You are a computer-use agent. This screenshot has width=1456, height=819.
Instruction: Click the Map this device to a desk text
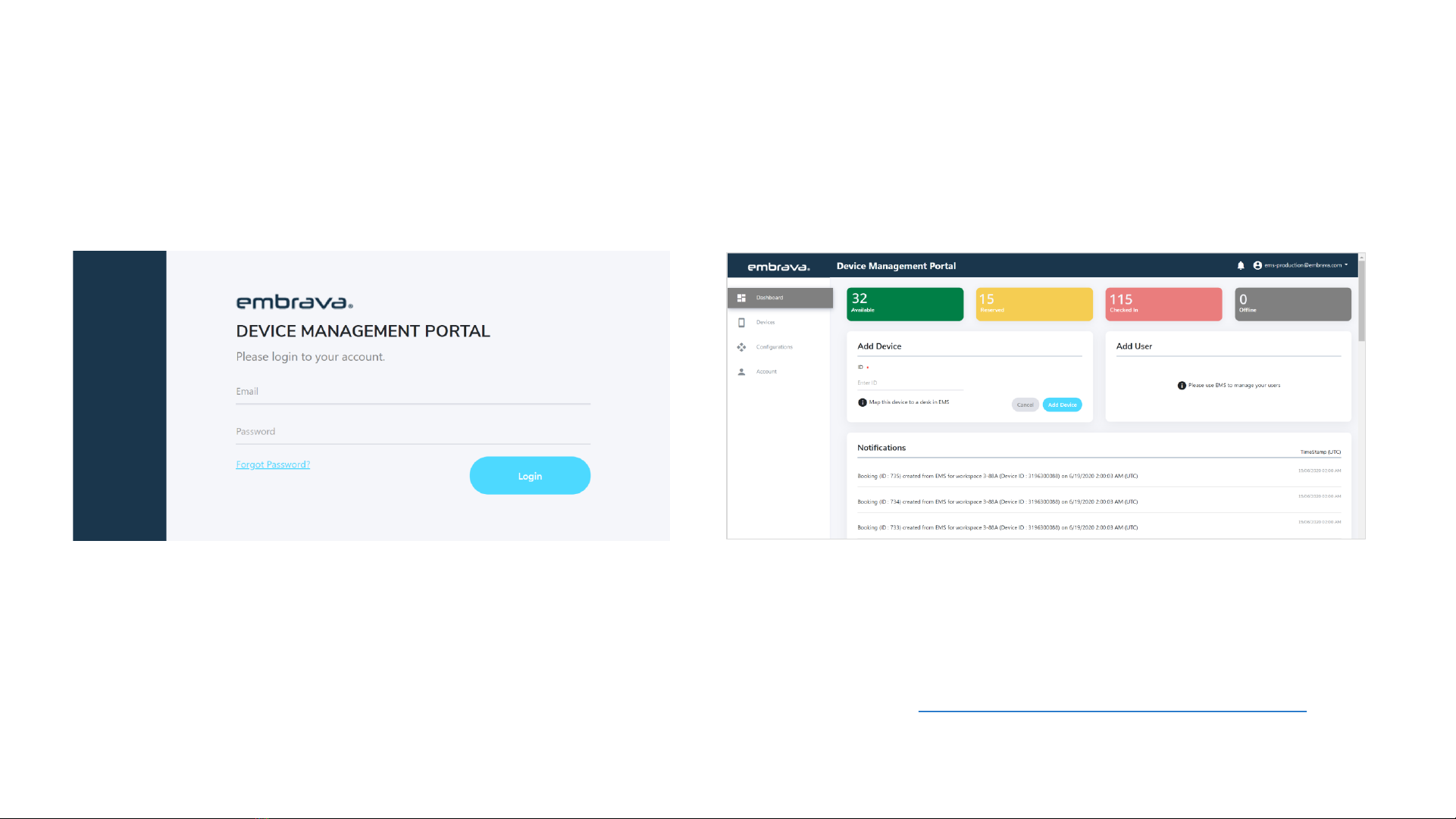click(x=910, y=402)
